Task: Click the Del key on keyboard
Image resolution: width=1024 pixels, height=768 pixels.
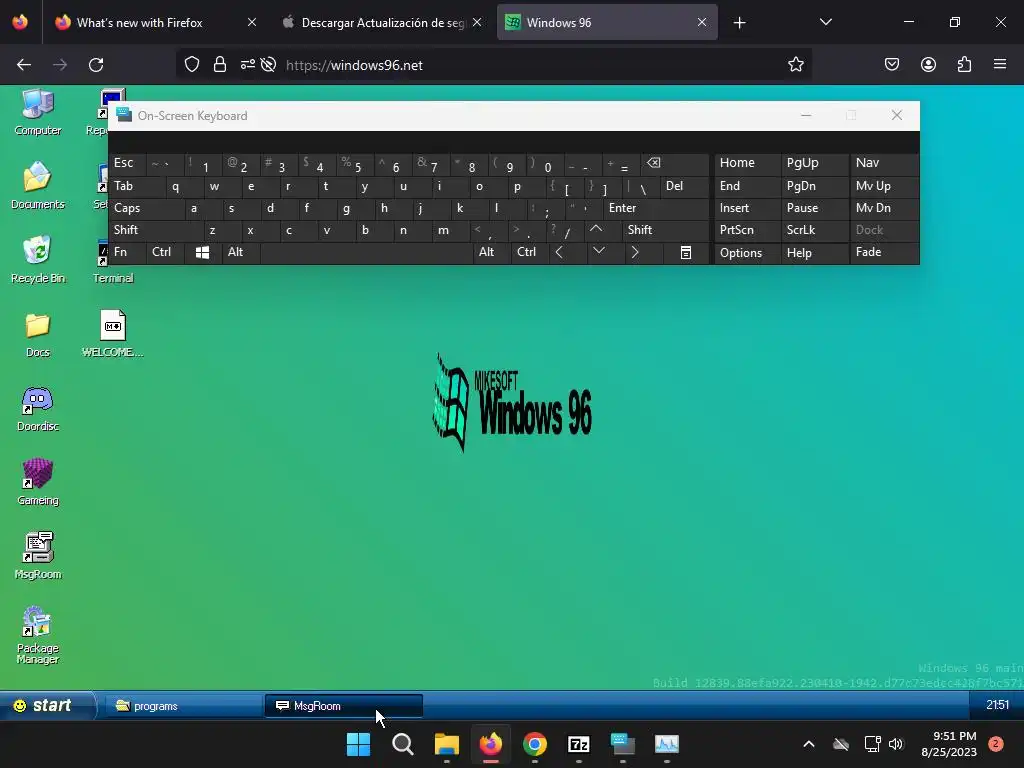Action: tap(684, 186)
